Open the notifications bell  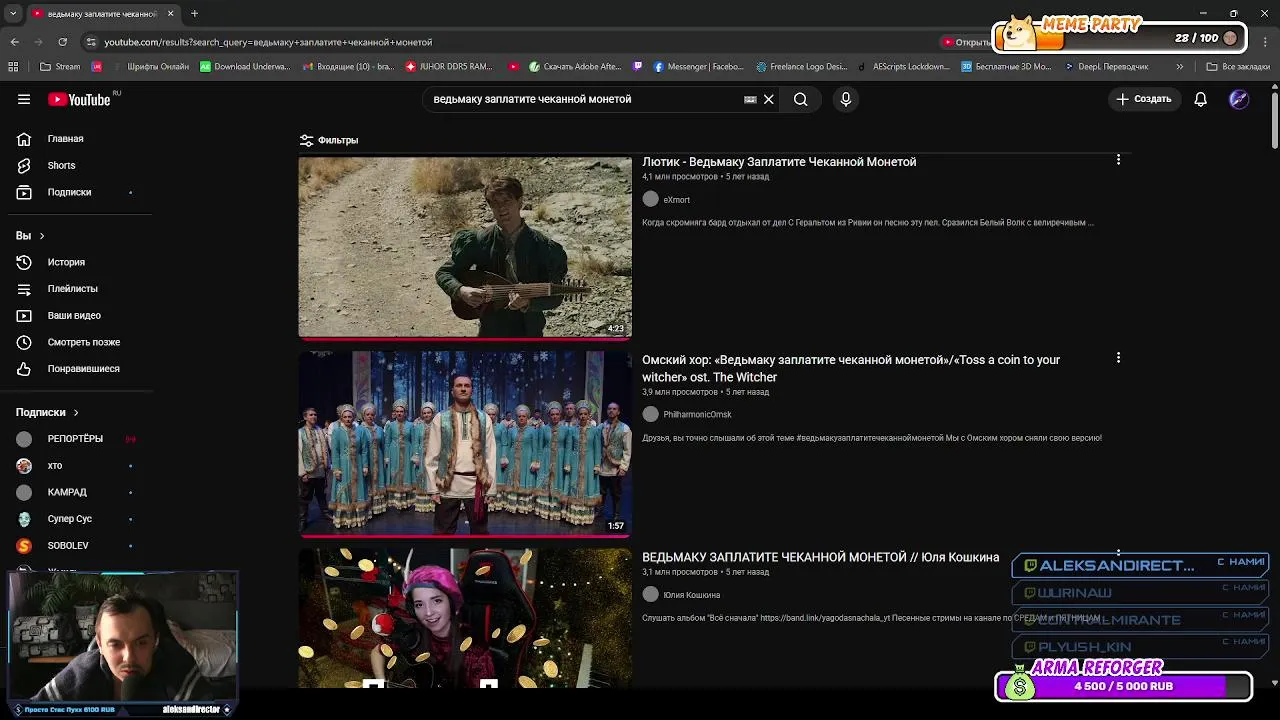click(x=1200, y=99)
